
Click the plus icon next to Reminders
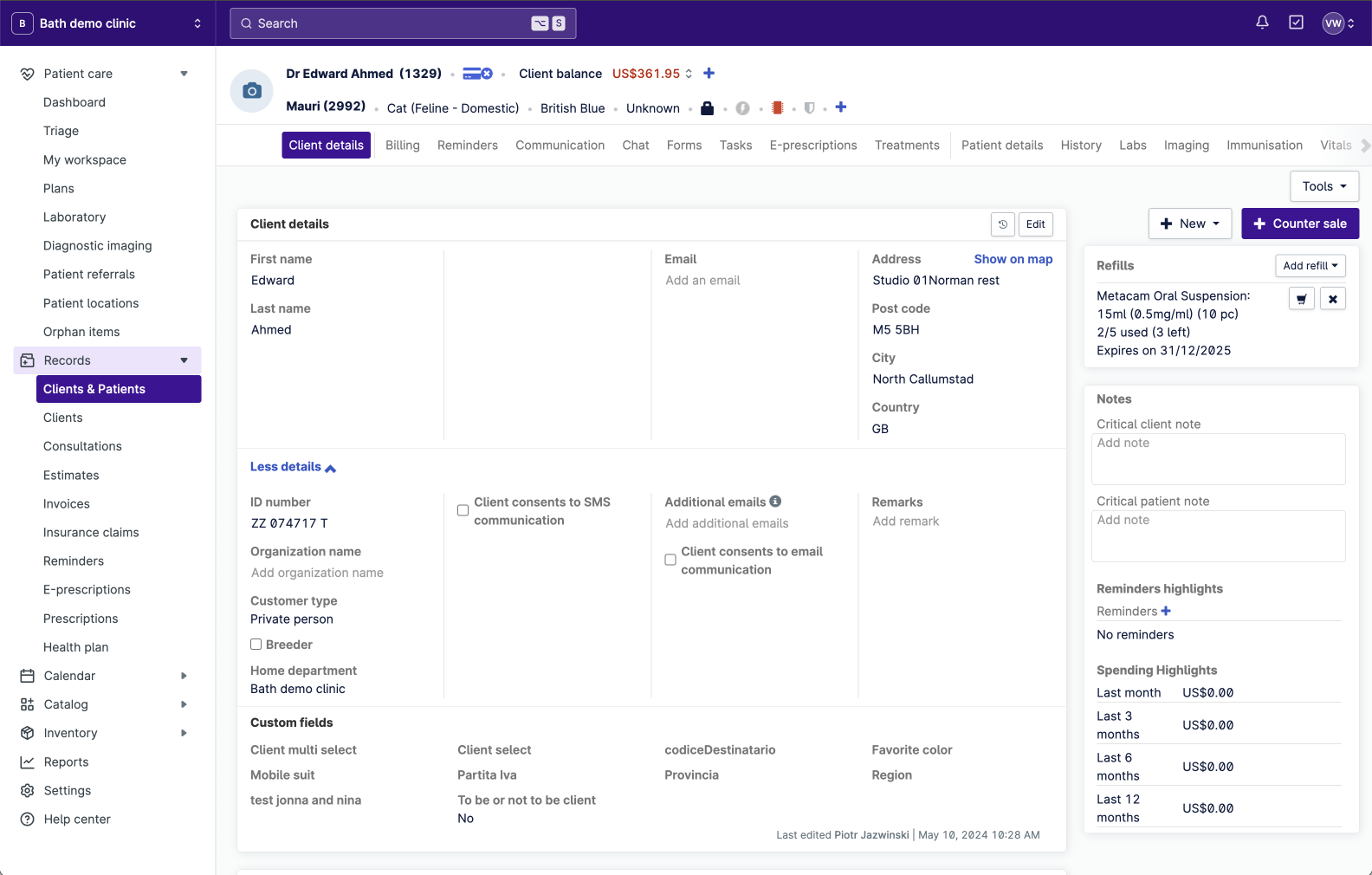(1166, 611)
